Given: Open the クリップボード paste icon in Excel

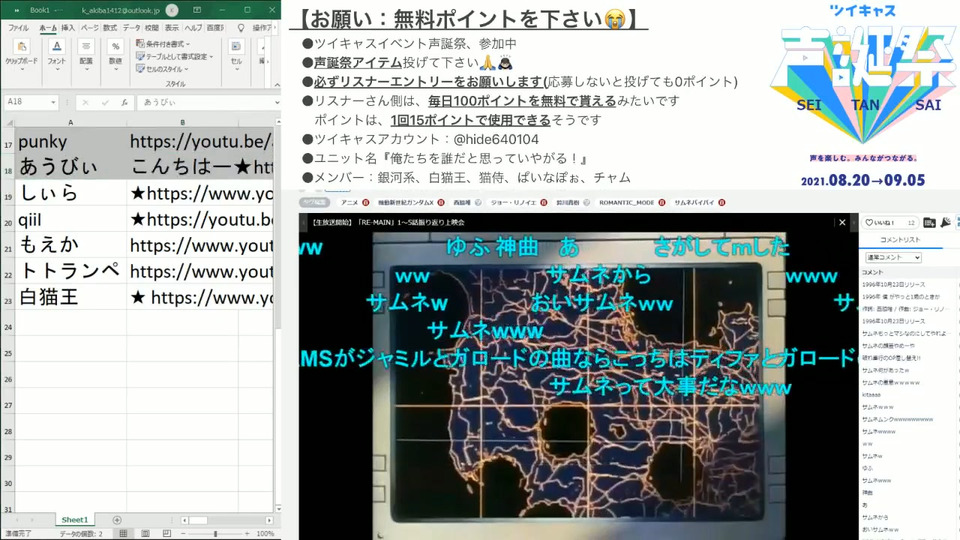Looking at the screenshot, I should coord(21,47).
